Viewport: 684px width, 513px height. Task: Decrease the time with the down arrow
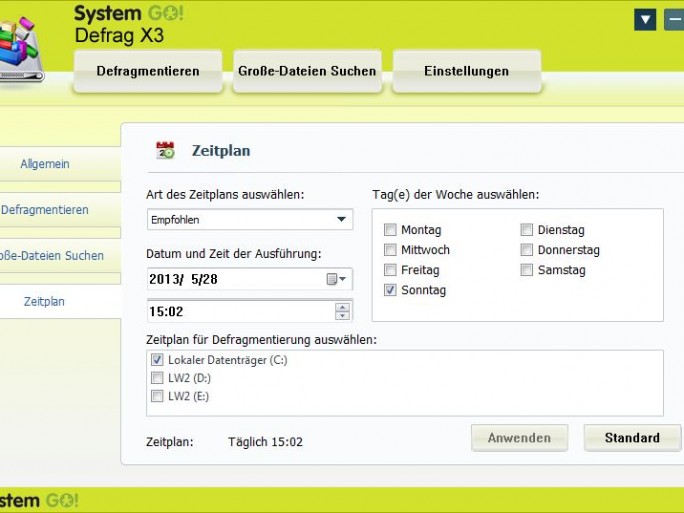(342, 315)
